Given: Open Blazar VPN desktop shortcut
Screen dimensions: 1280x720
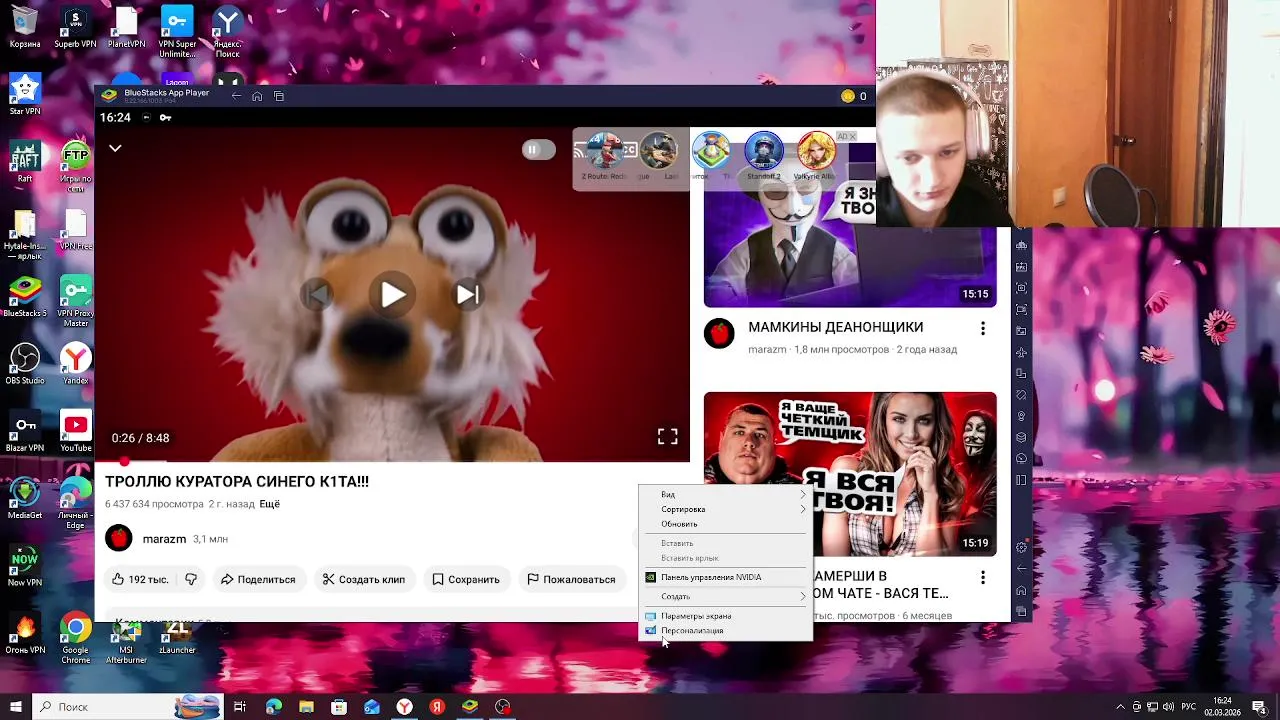Looking at the screenshot, I should [25, 431].
